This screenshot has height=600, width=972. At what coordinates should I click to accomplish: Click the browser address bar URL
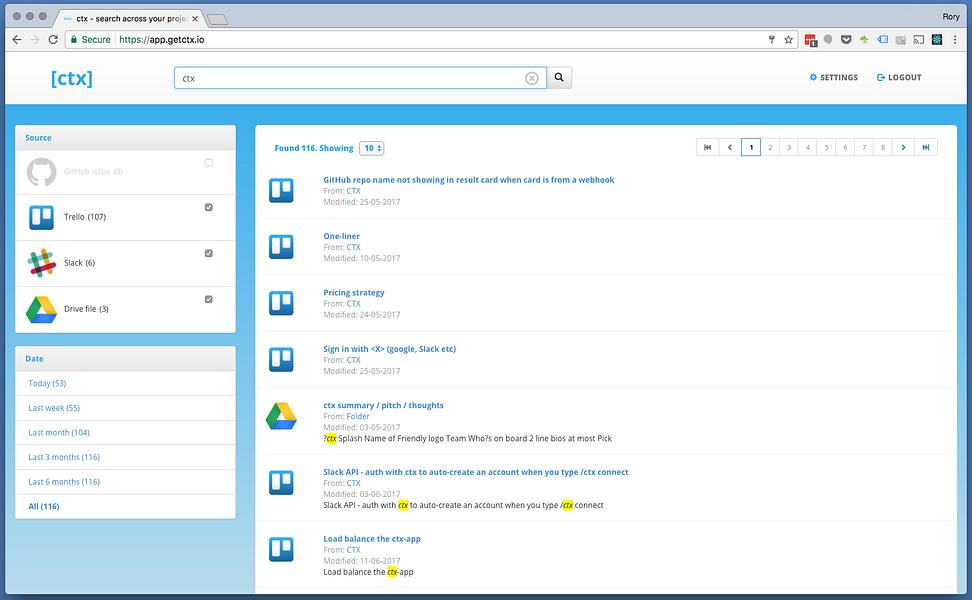[x=162, y=40]
